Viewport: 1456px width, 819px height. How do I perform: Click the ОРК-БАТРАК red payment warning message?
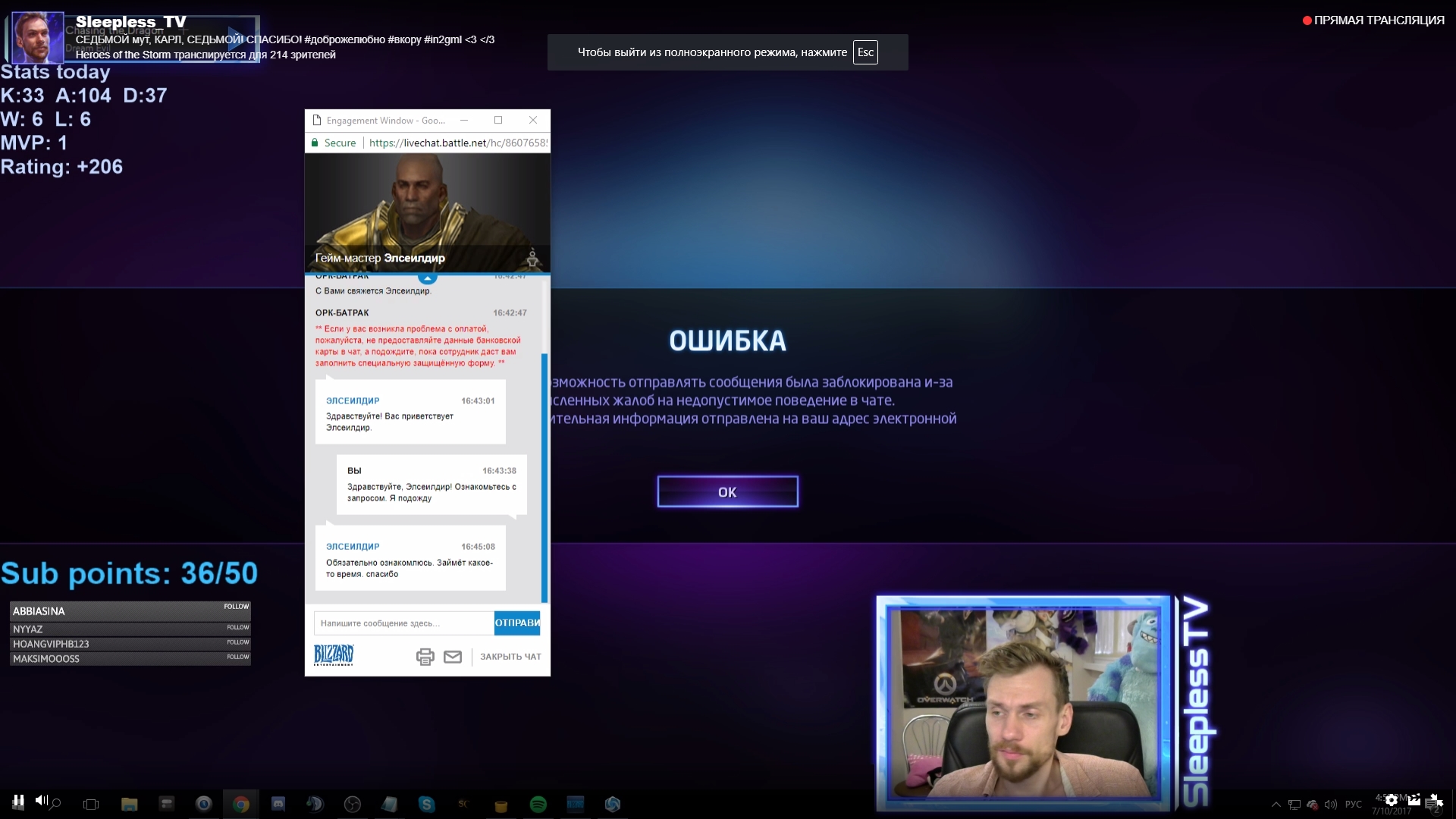[x=418, y=346]
